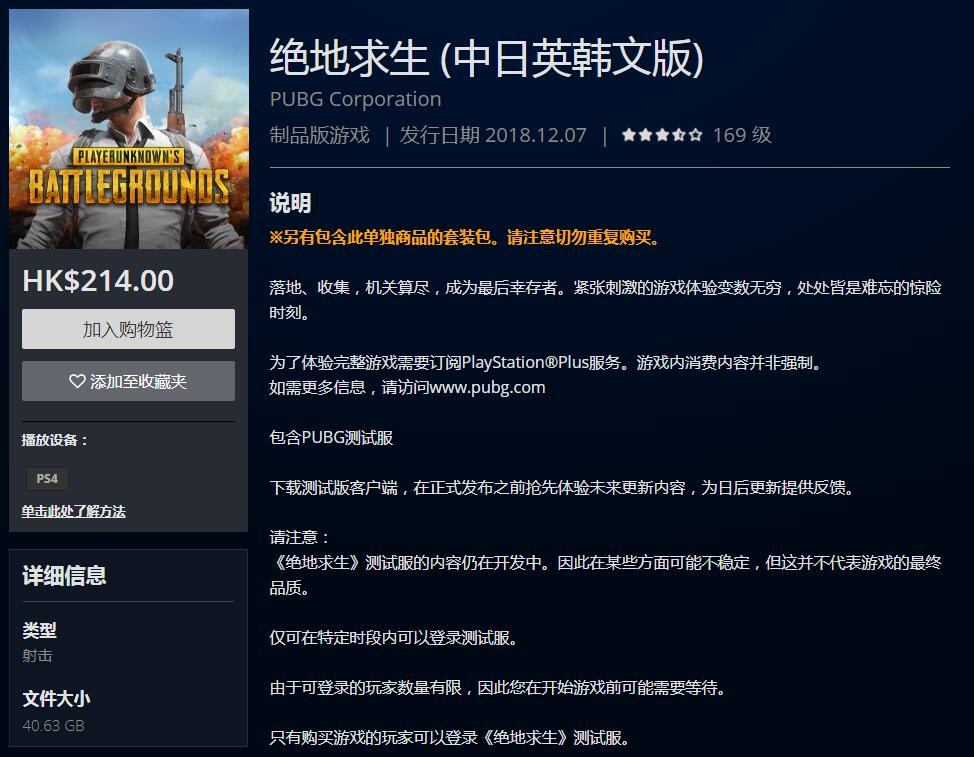
Task: Click the 加入购物篮 add-to-cart button
Action: coord(128,329)
